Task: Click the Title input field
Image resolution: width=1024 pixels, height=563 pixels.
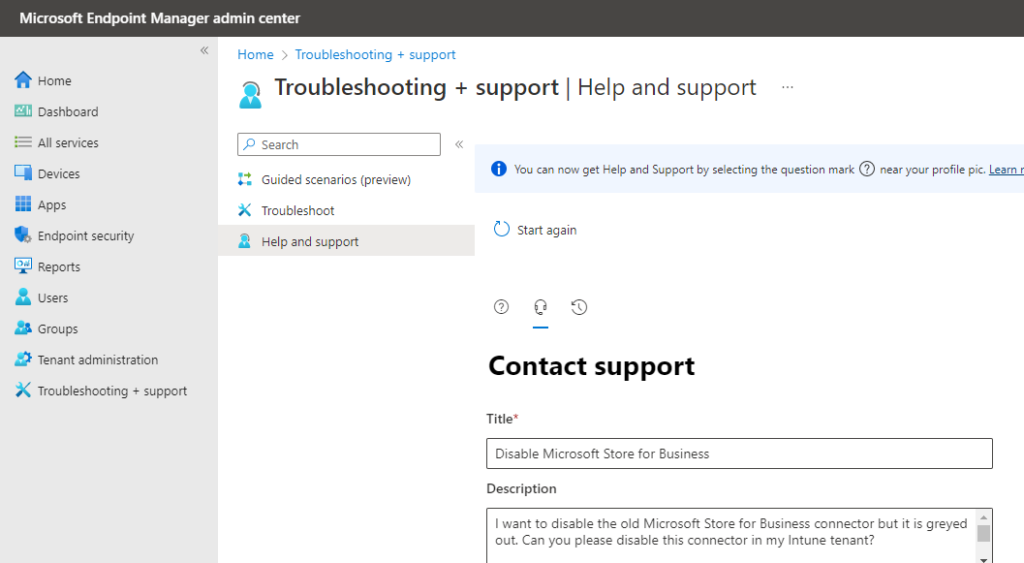Action: pos(739,453)
